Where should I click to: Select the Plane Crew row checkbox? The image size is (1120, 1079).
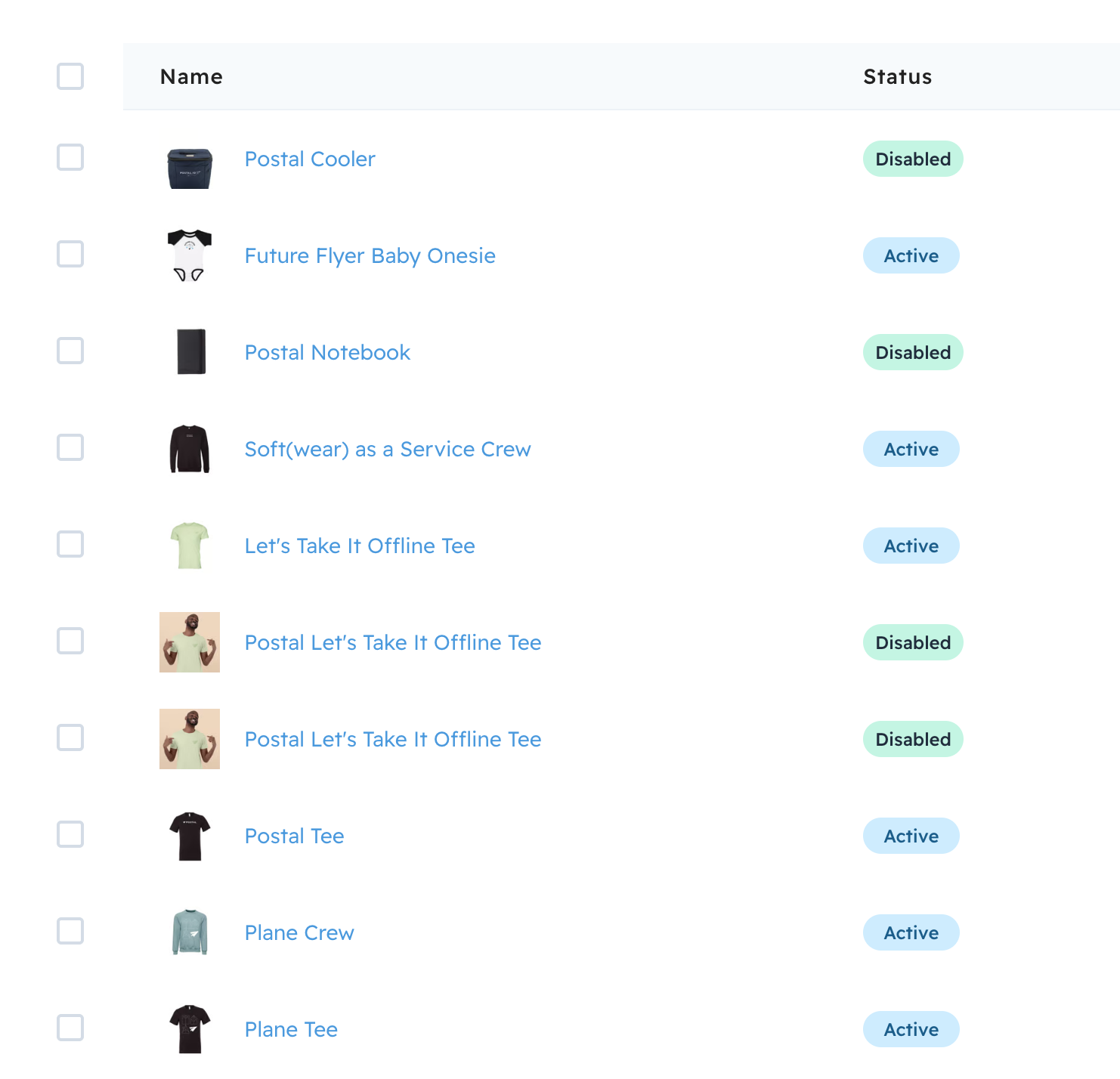pos(70,932)
